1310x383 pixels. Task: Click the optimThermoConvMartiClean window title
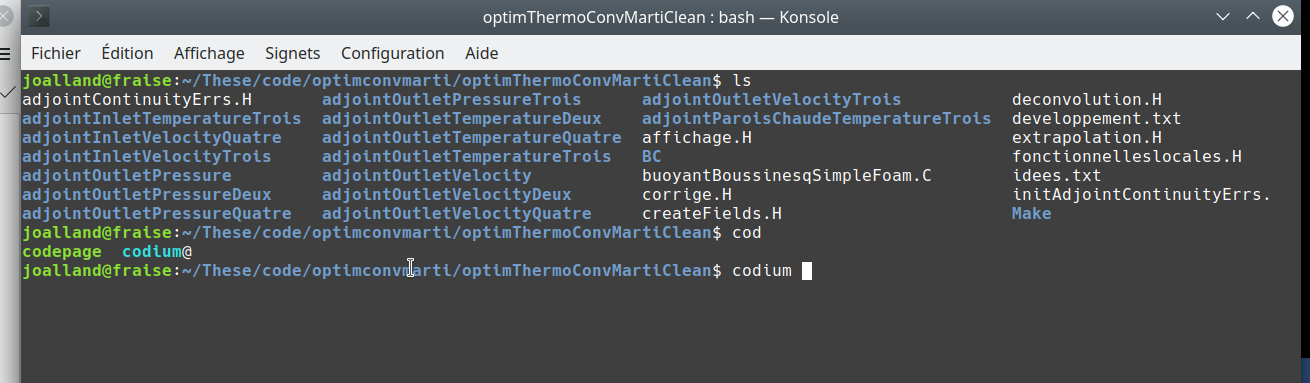pos(659,17)
